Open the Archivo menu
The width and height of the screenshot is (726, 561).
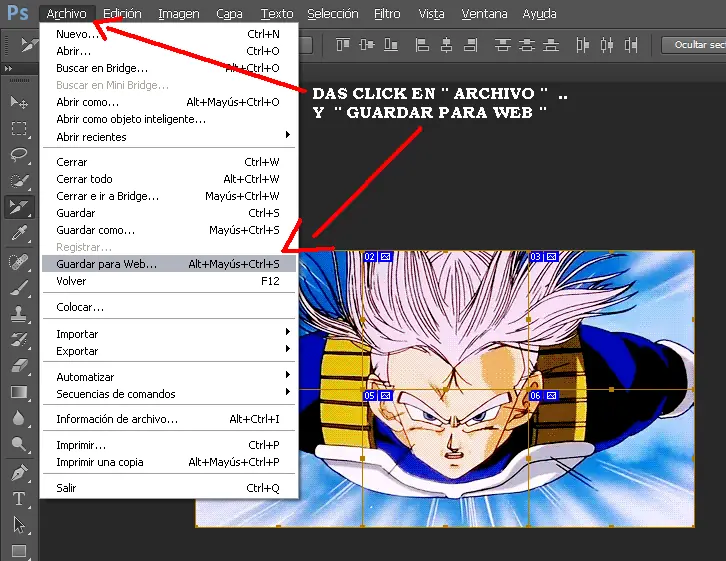[x=67, y=14]
